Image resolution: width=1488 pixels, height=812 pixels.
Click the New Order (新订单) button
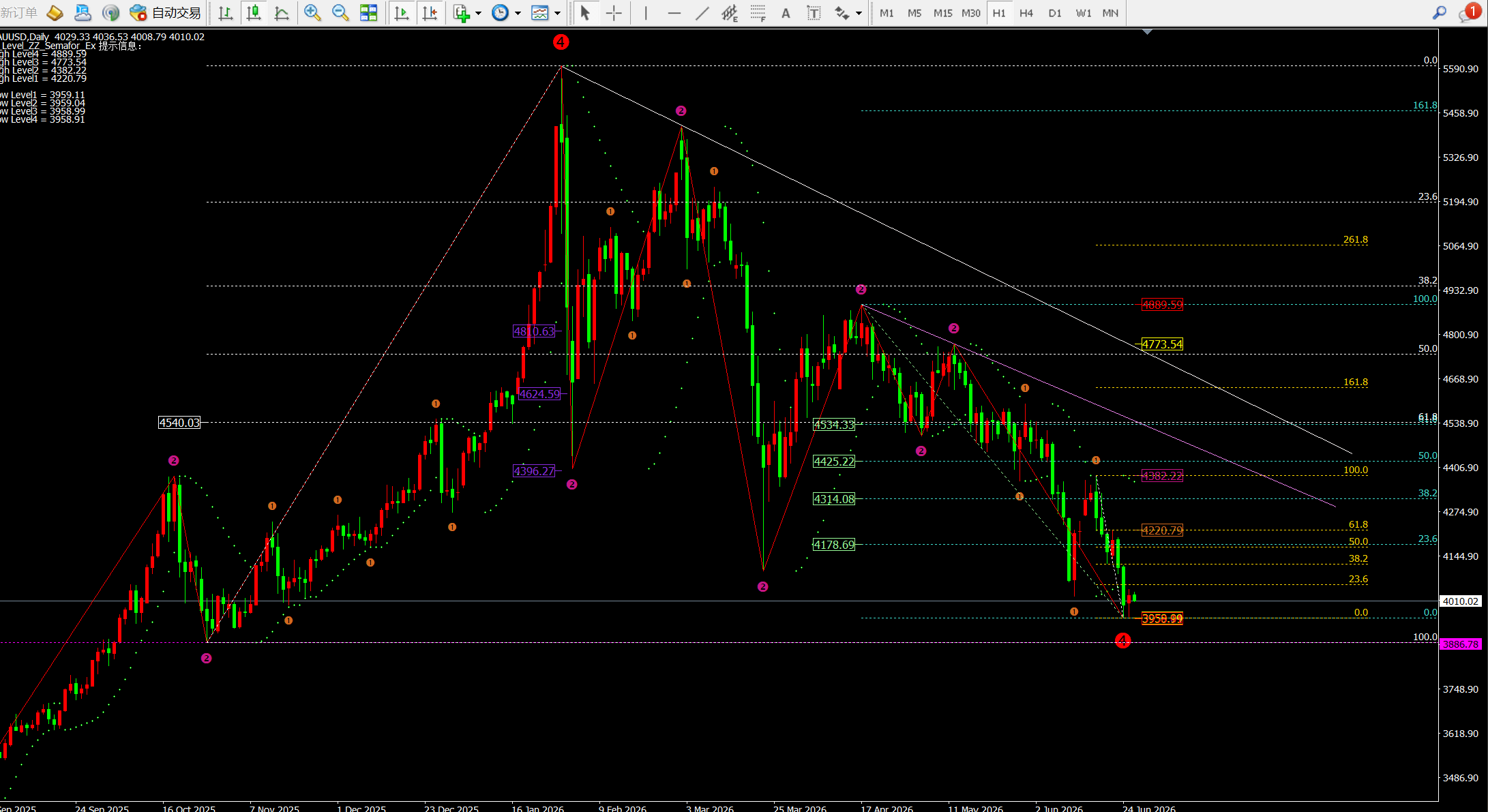[18, 12]
